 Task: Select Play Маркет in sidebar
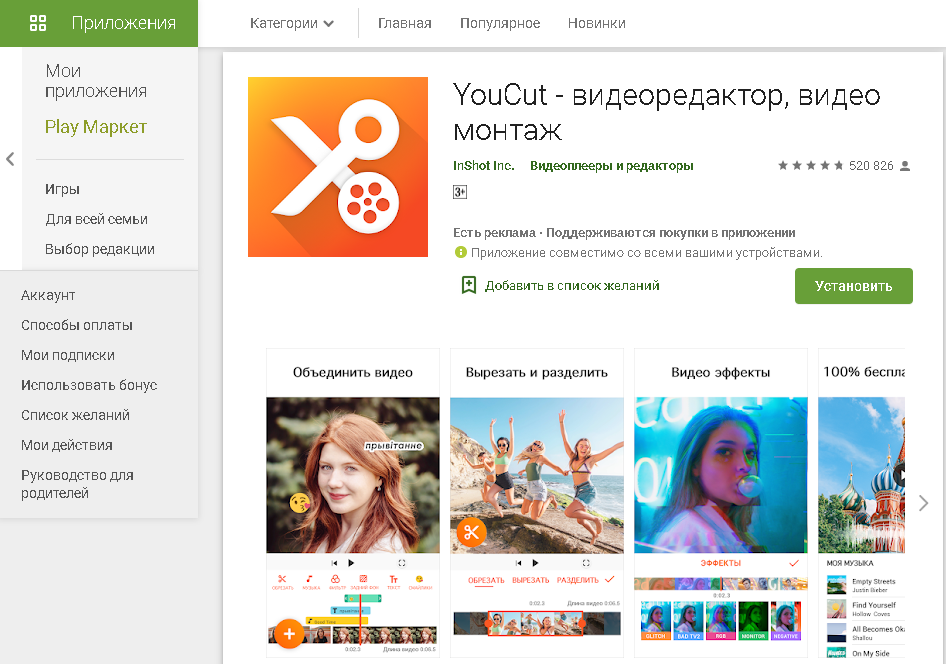[x=96, y=127]
